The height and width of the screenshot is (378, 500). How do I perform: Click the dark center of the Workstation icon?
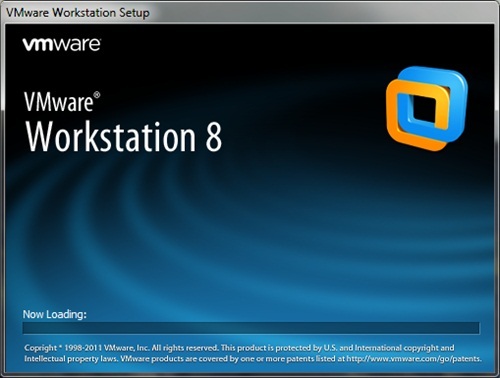pyautogui.click(x=424, y=109)
